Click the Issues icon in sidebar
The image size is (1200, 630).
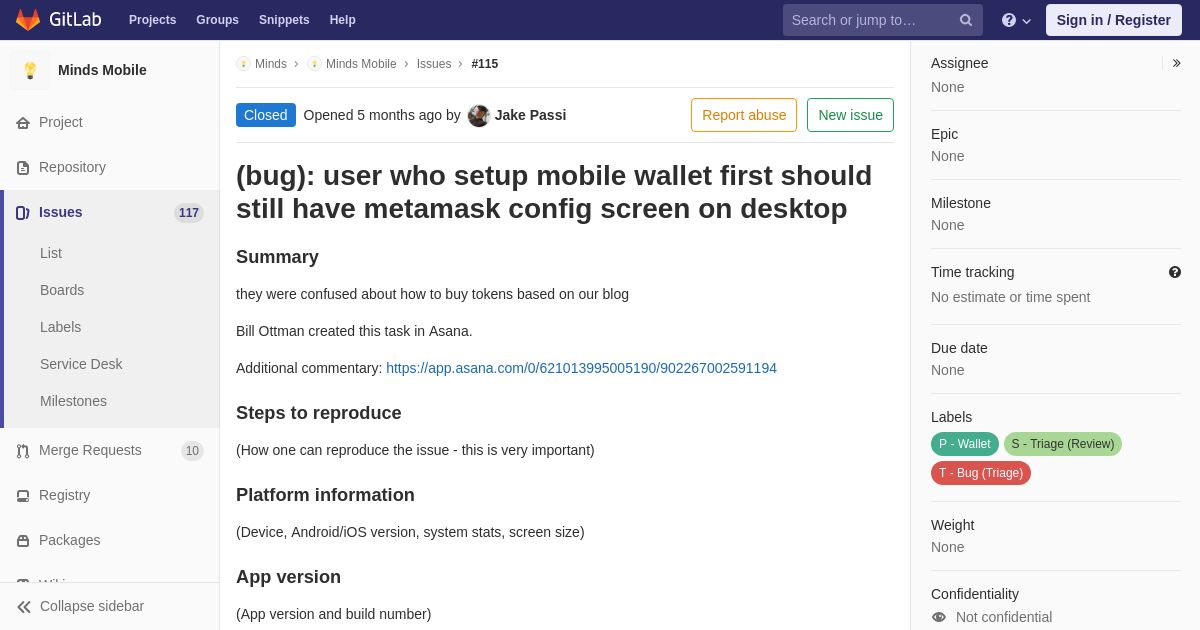[23, 213]
